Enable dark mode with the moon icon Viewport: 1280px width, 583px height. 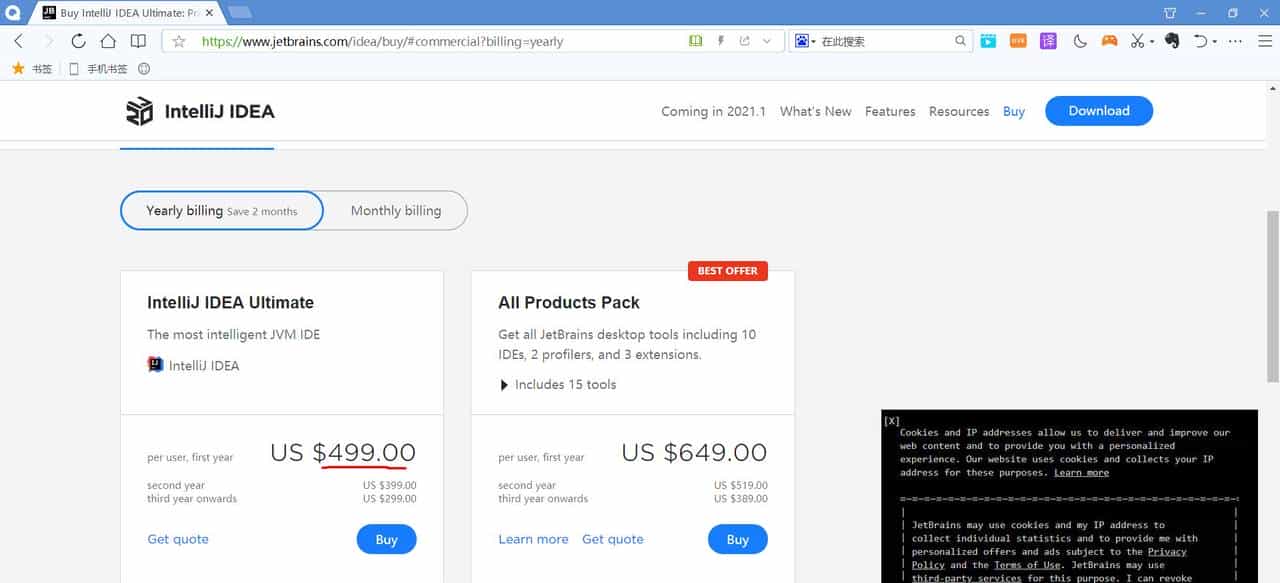click(1080, 41)
